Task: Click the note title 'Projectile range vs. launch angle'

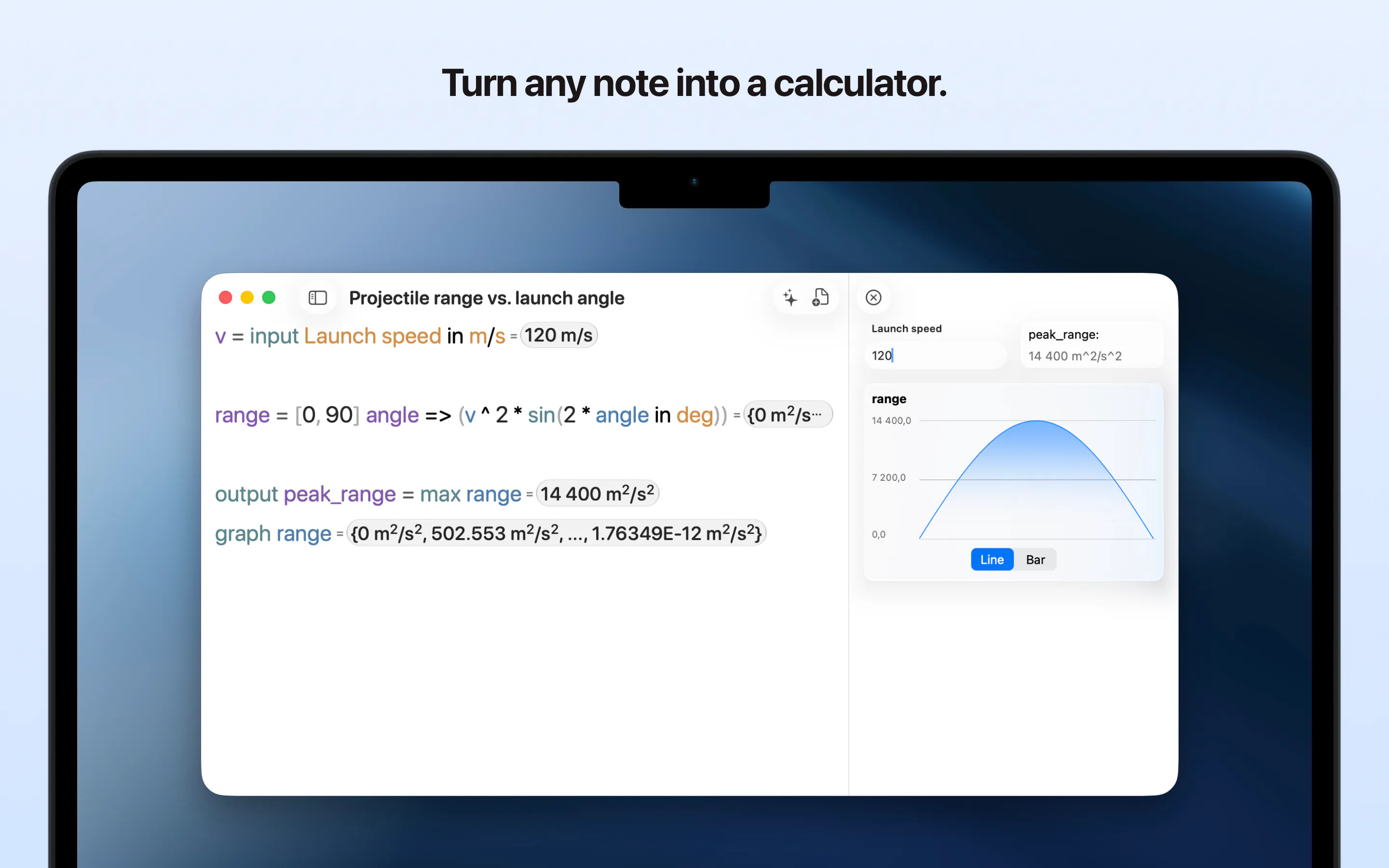Action: tap(486, 298)
